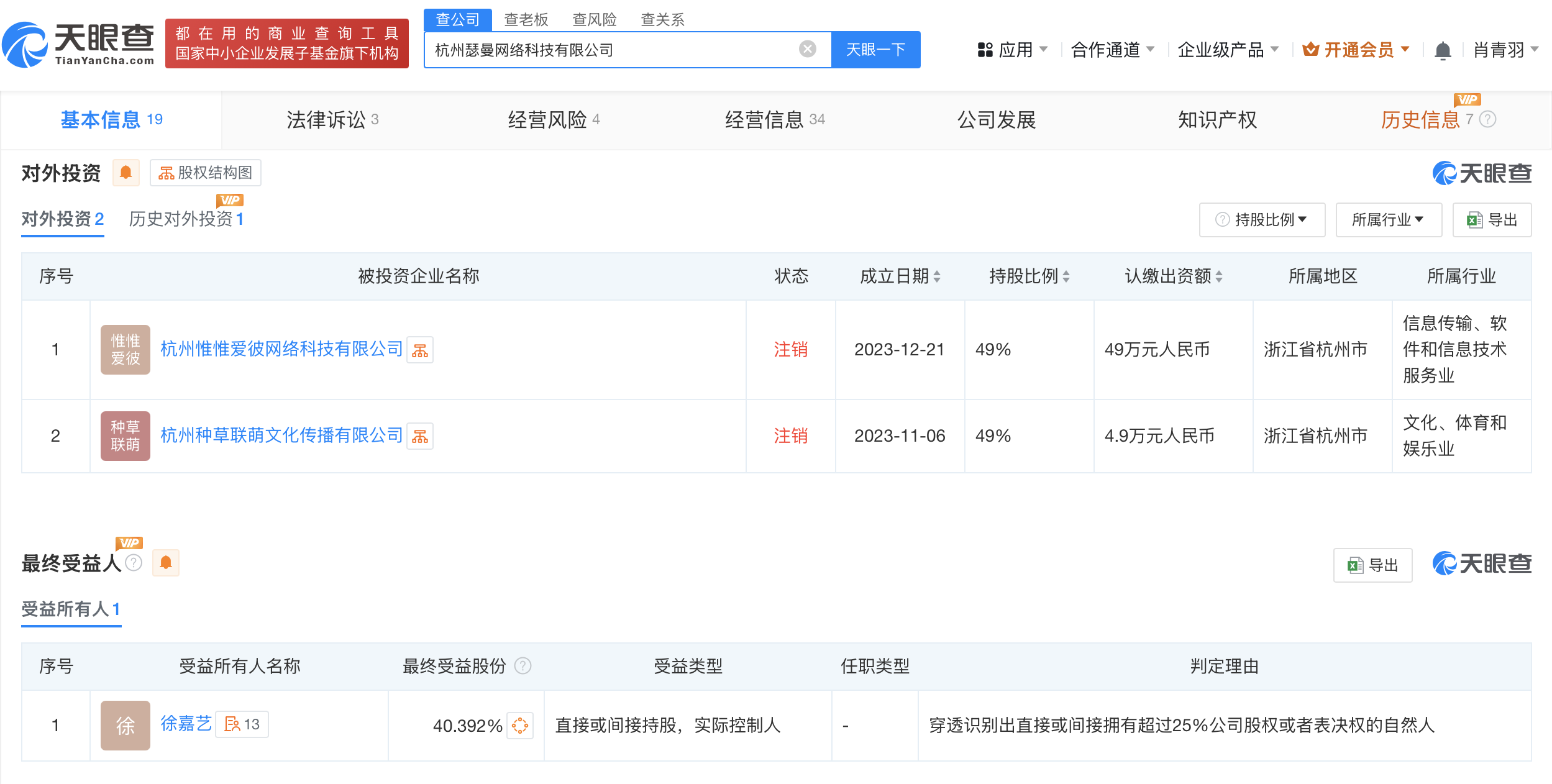Click the bell alert next to 最终受益人
Image resolution: width=1552 pixels, height=784 pixels.
coord(165,563)
